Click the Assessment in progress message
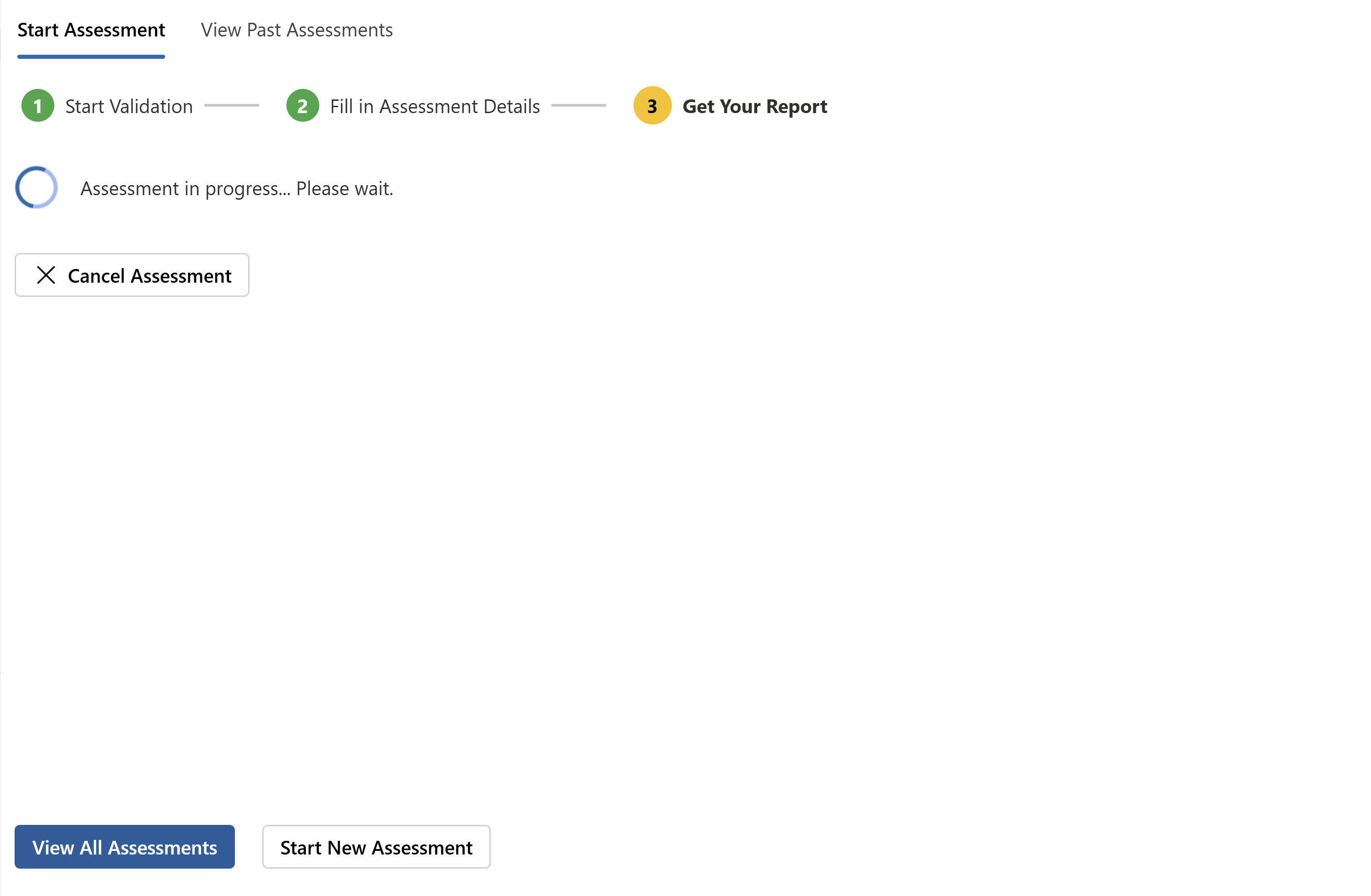The image size is (1371, 896). point(237,188)
